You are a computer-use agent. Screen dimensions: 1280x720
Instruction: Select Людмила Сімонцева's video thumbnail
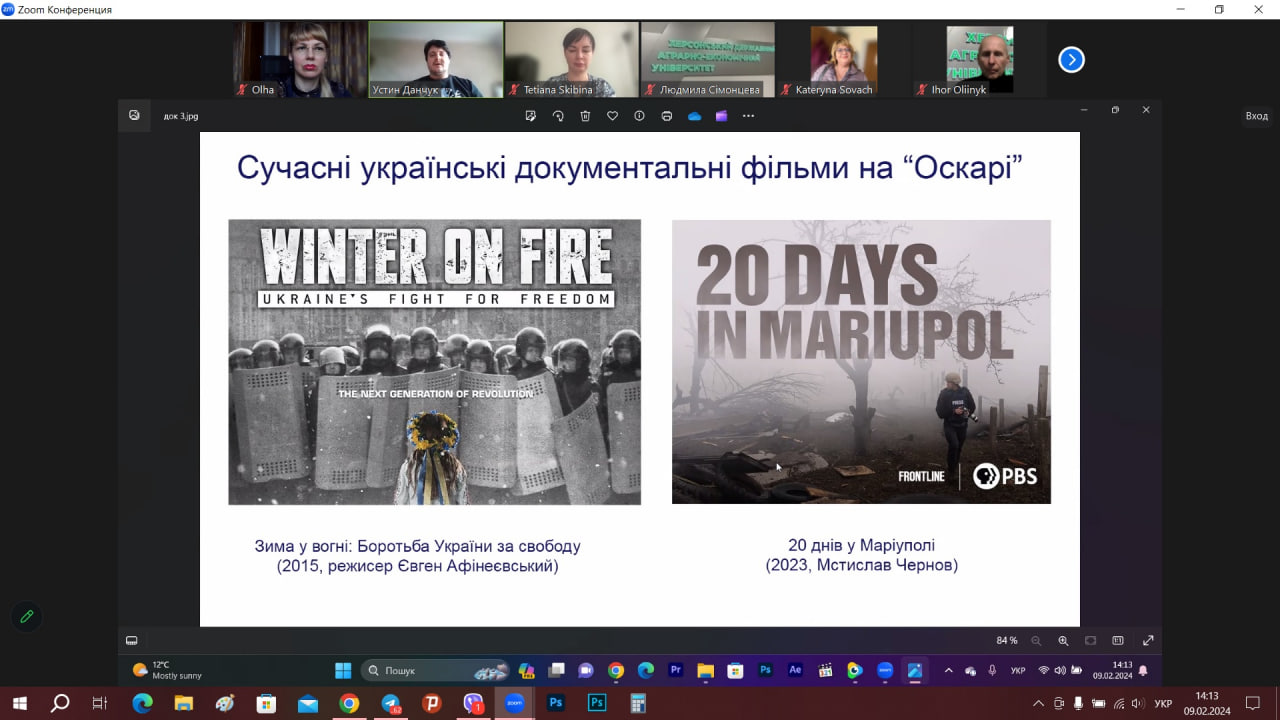[x=708, y=59]
